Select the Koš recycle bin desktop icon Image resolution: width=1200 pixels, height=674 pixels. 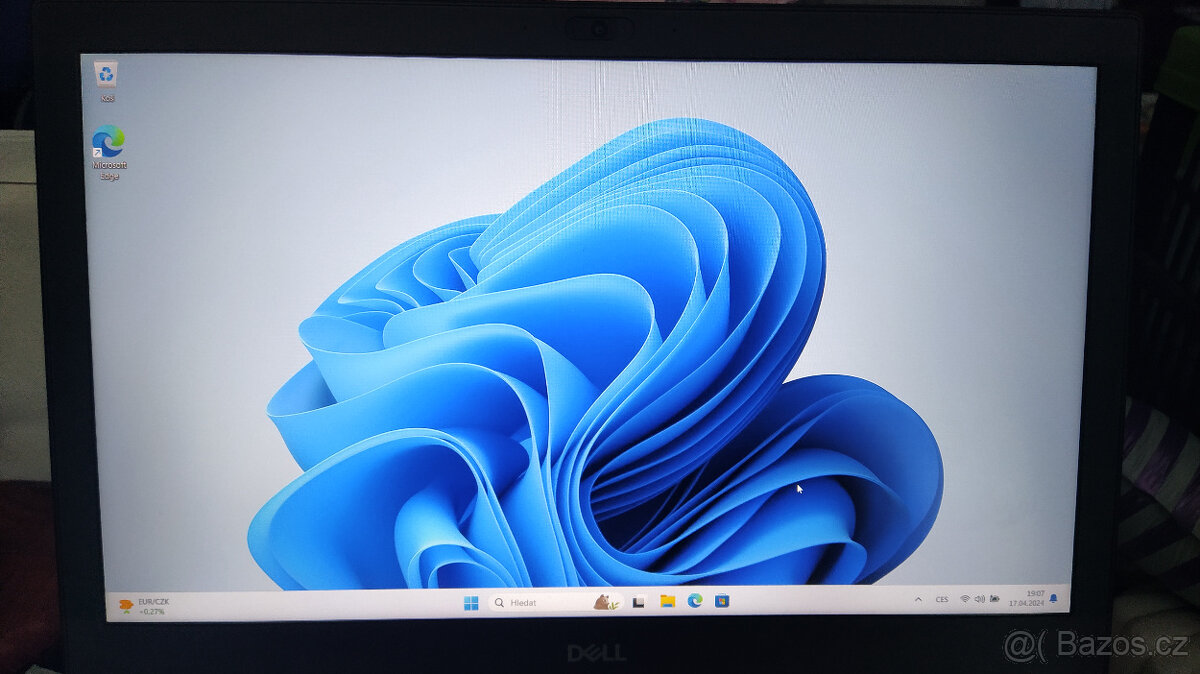pyautogui.click(x=105, y=77)
